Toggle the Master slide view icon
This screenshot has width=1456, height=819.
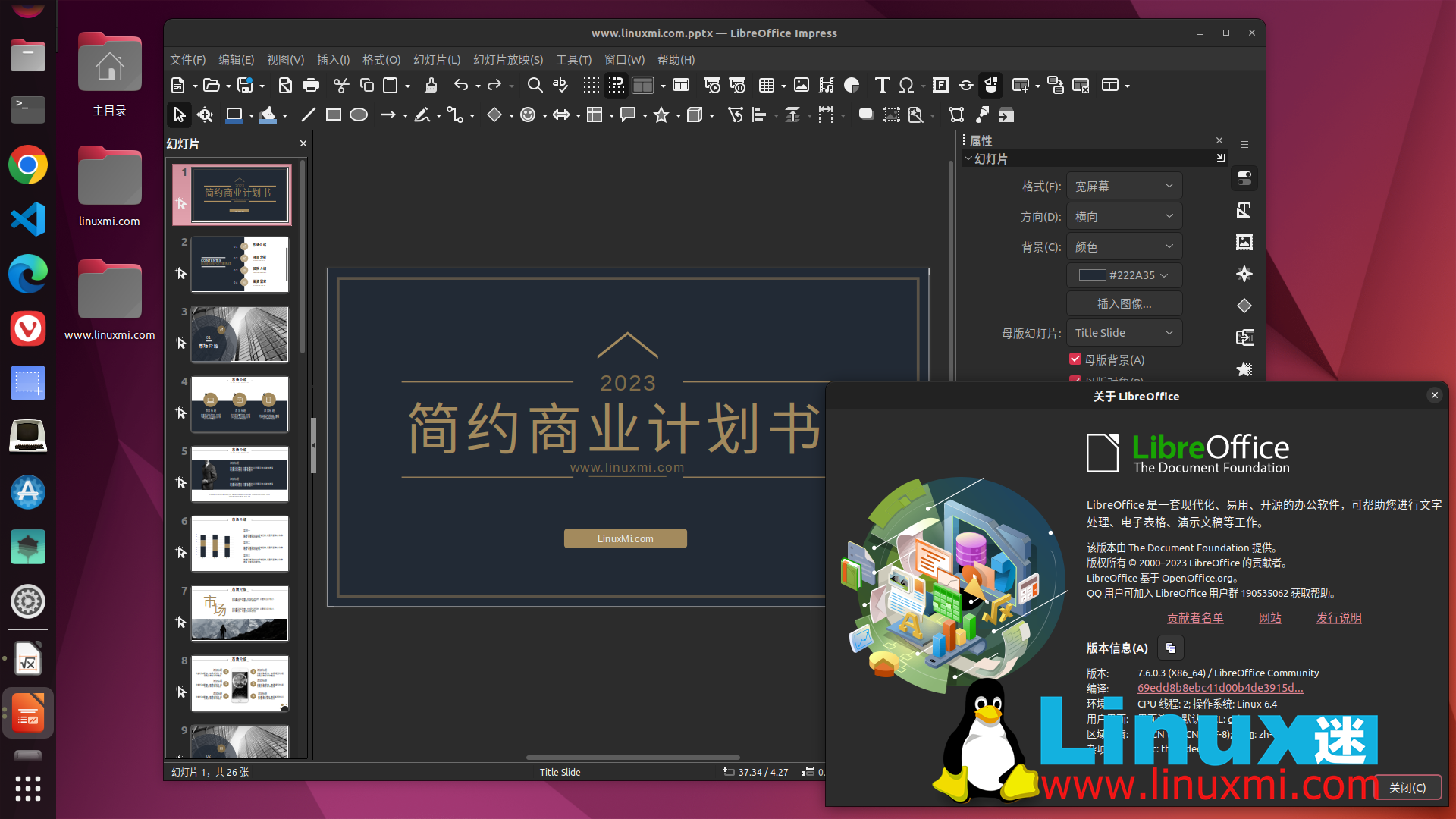[681, 85]
